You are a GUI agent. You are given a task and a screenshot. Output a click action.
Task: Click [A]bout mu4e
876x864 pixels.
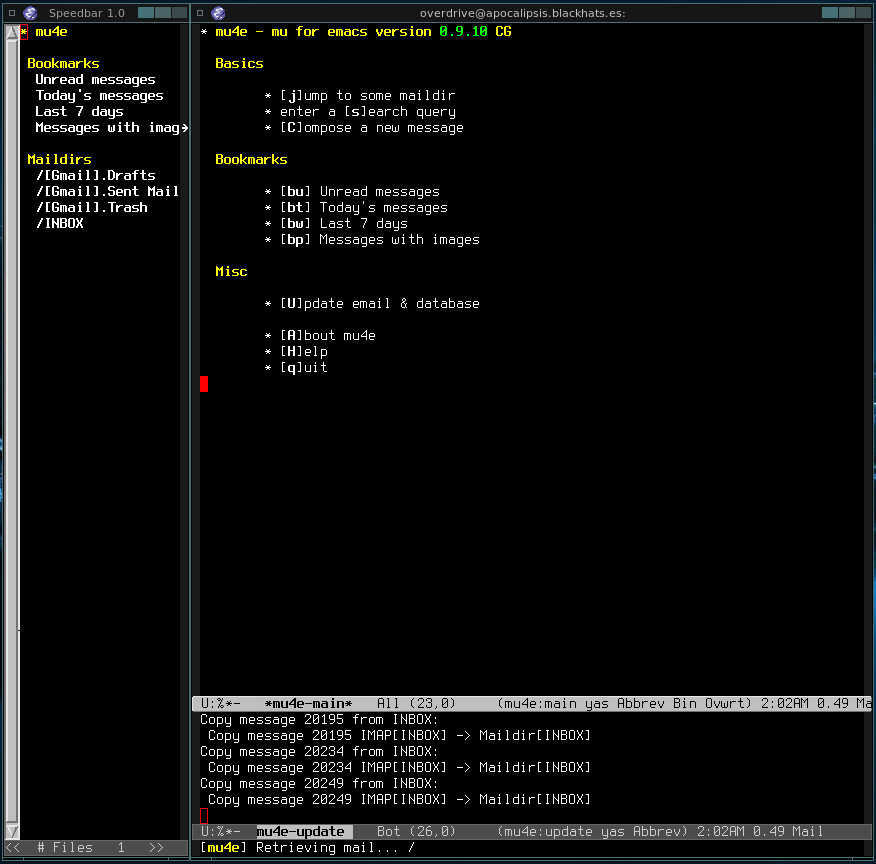click(x=327, y=336)
